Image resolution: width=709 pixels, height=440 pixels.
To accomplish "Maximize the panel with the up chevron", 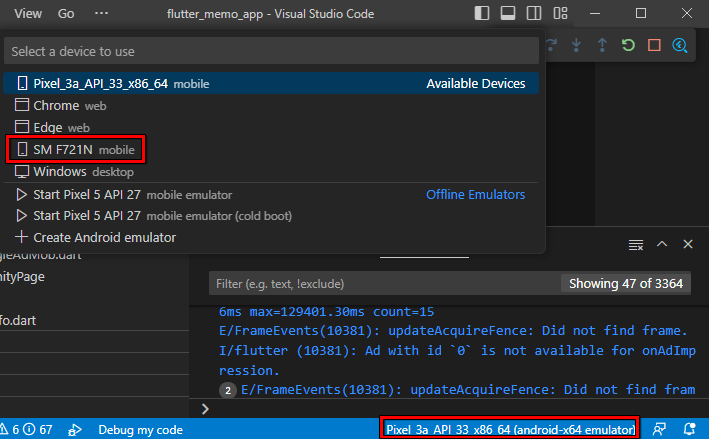I will tap(662, 244).
